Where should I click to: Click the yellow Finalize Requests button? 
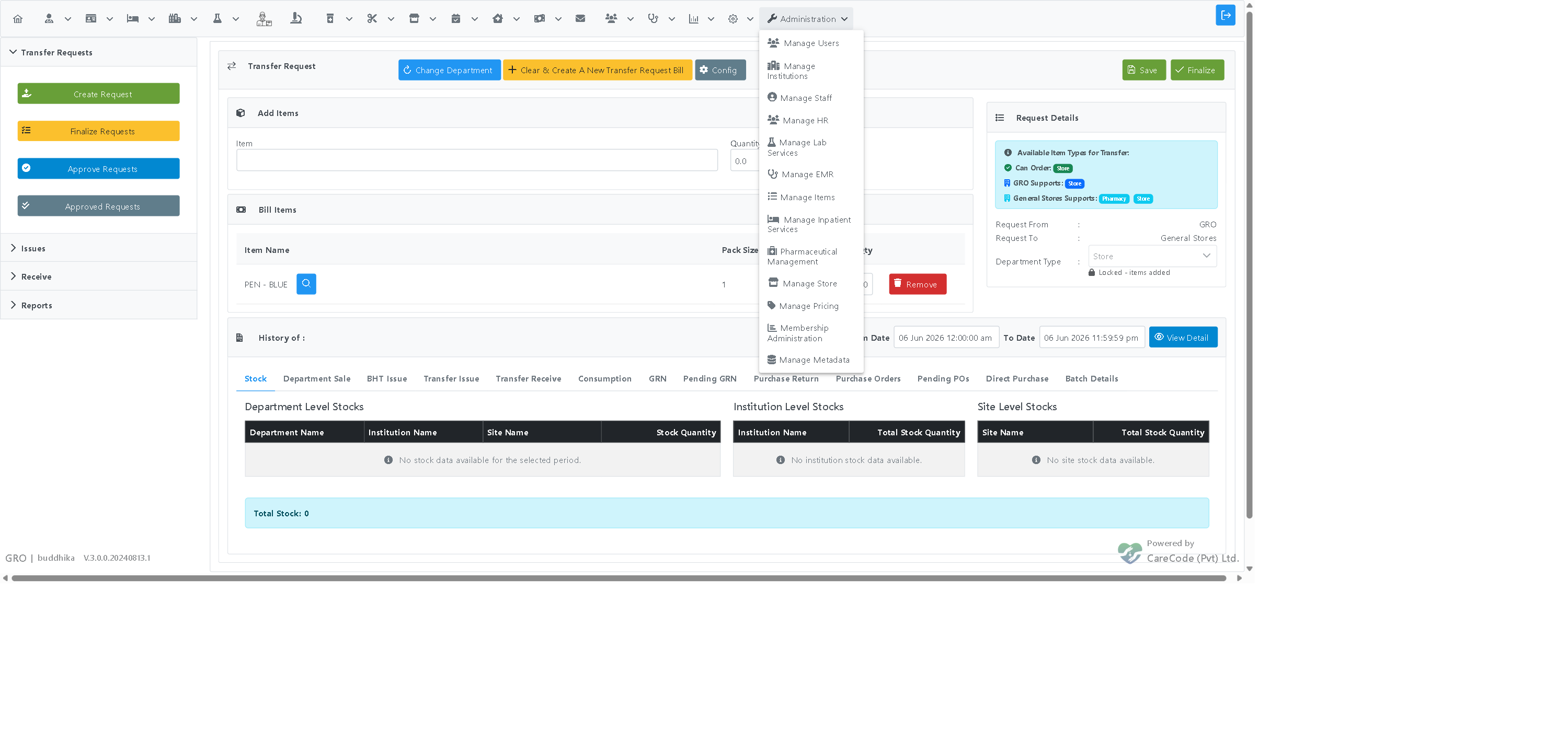point(99,131)
